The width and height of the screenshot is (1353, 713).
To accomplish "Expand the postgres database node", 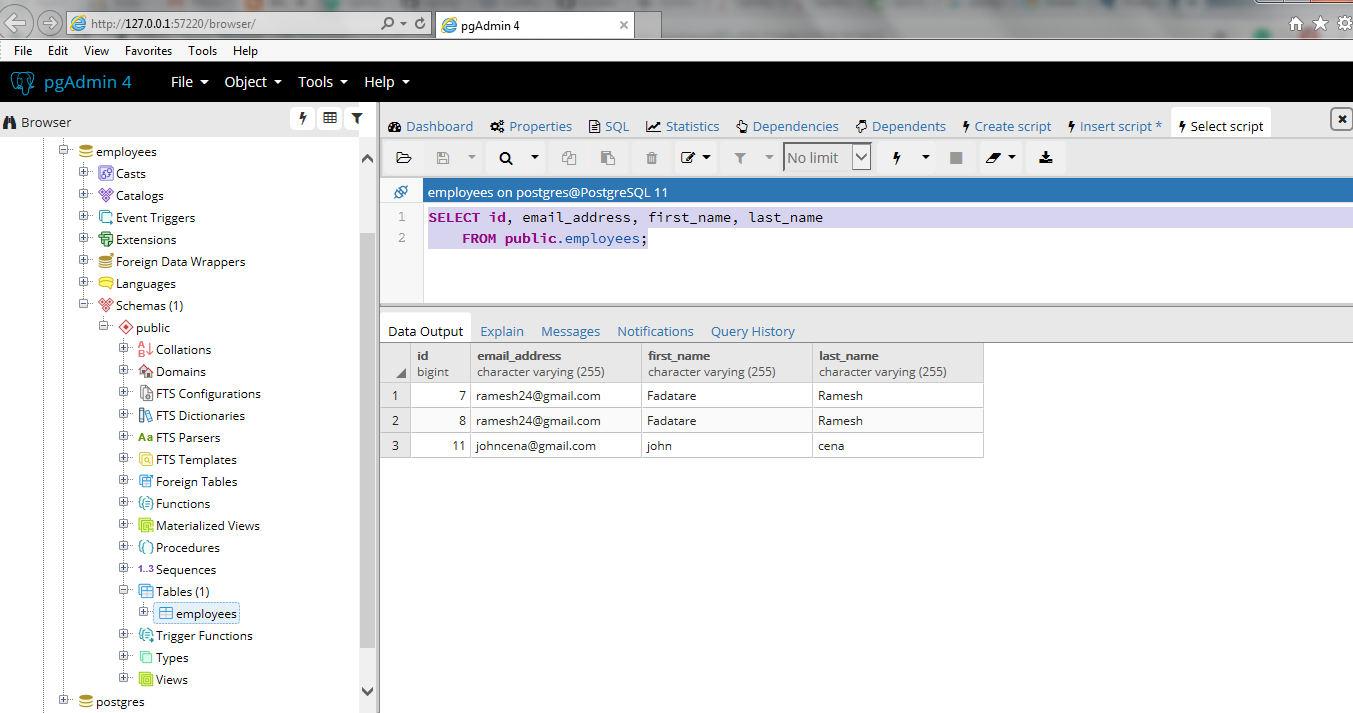I will (64, 701).
